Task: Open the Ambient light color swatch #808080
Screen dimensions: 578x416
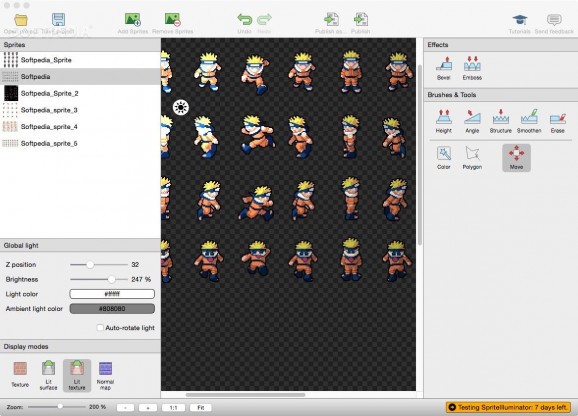Action: 112,308
